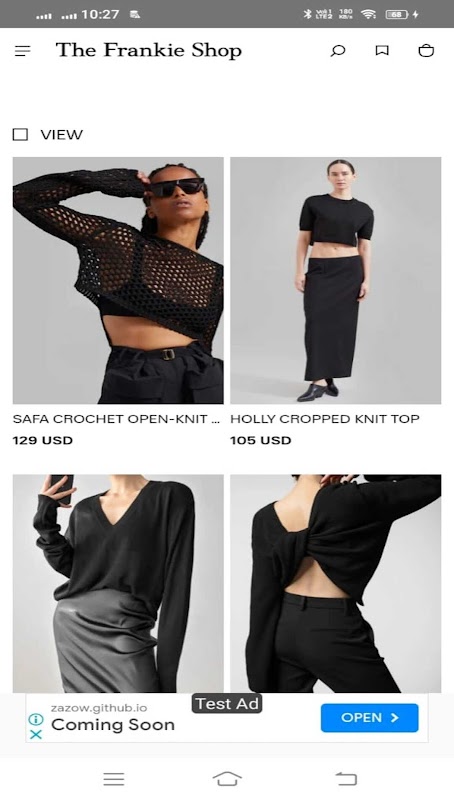Open the shopping bag icon
The image size is (454, 800).
point(426,50)
